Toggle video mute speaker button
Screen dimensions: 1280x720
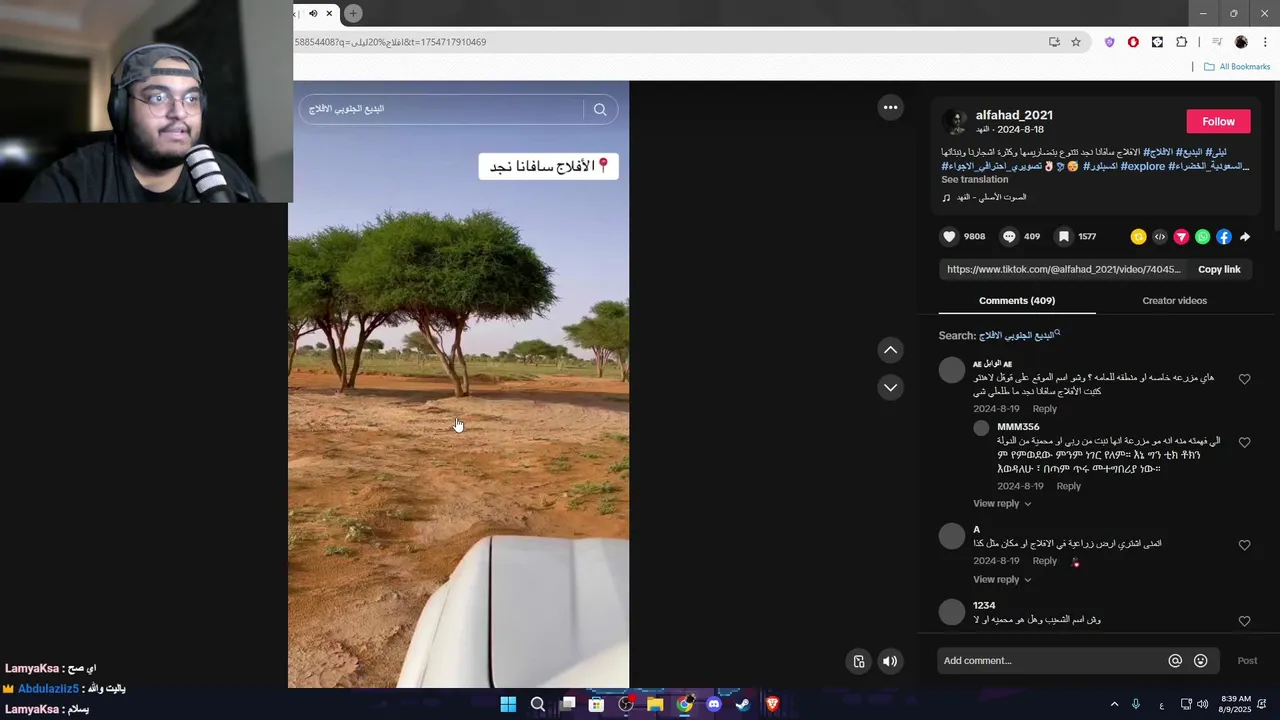click(x=890, y=661)
